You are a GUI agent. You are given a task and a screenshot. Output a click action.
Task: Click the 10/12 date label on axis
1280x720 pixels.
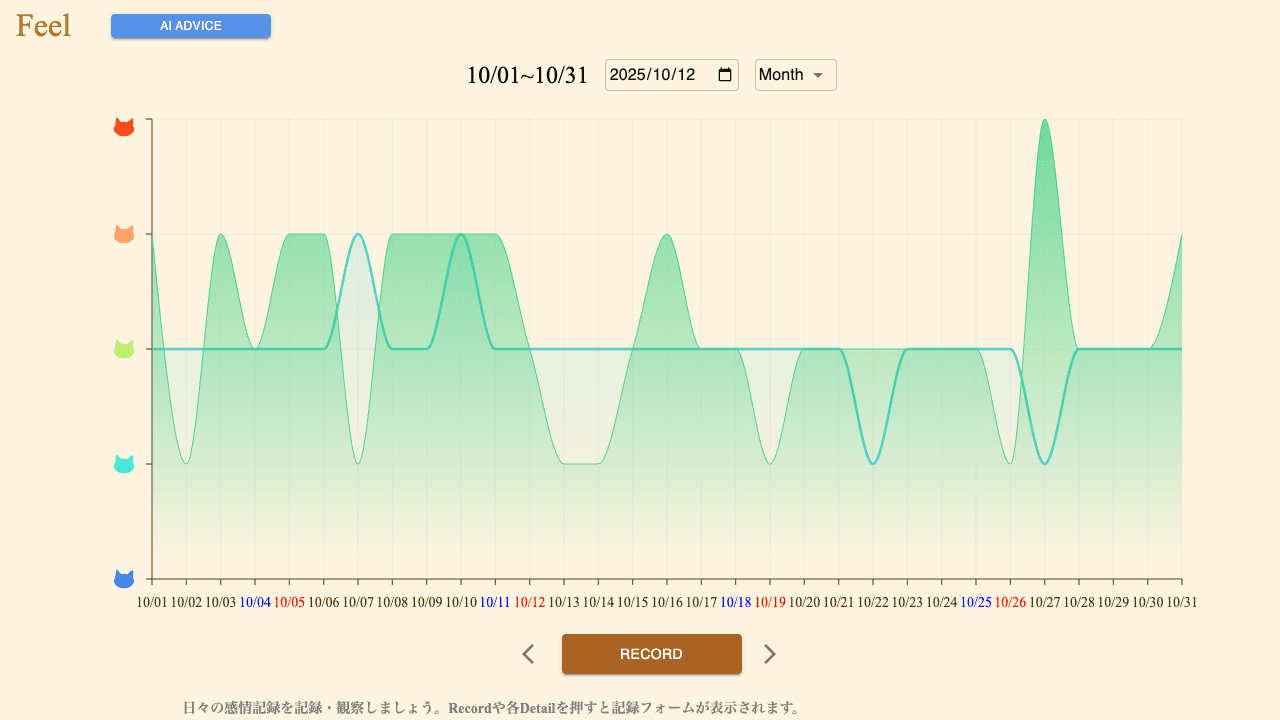pyautogui.click(x=529, y=602)
